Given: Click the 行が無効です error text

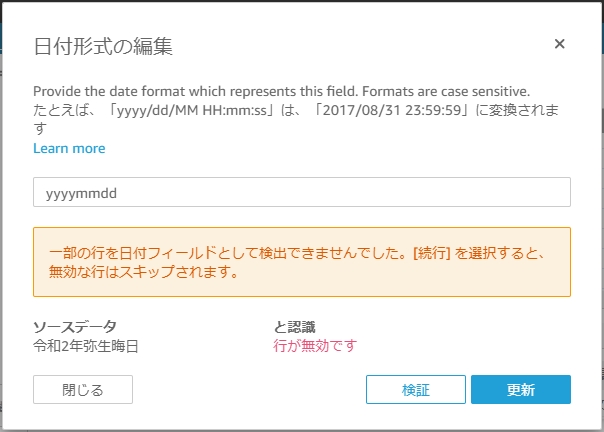Looking at the screenshot, I should click(x=315, y=346).
